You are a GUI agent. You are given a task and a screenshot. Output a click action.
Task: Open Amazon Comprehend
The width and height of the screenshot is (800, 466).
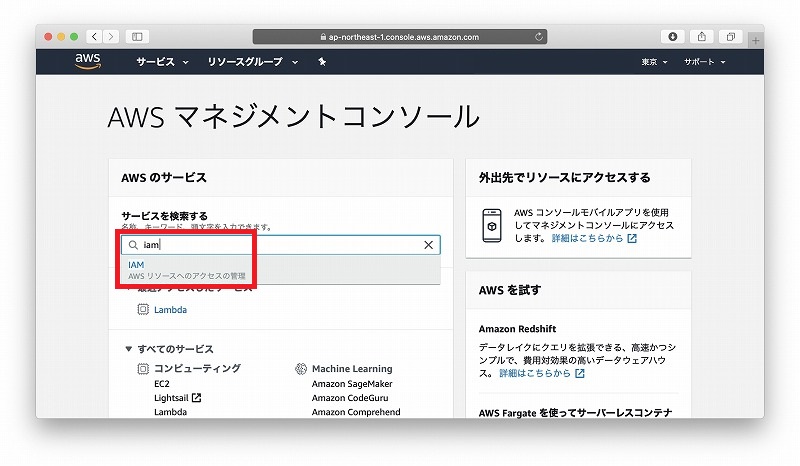tap(356, 412)
